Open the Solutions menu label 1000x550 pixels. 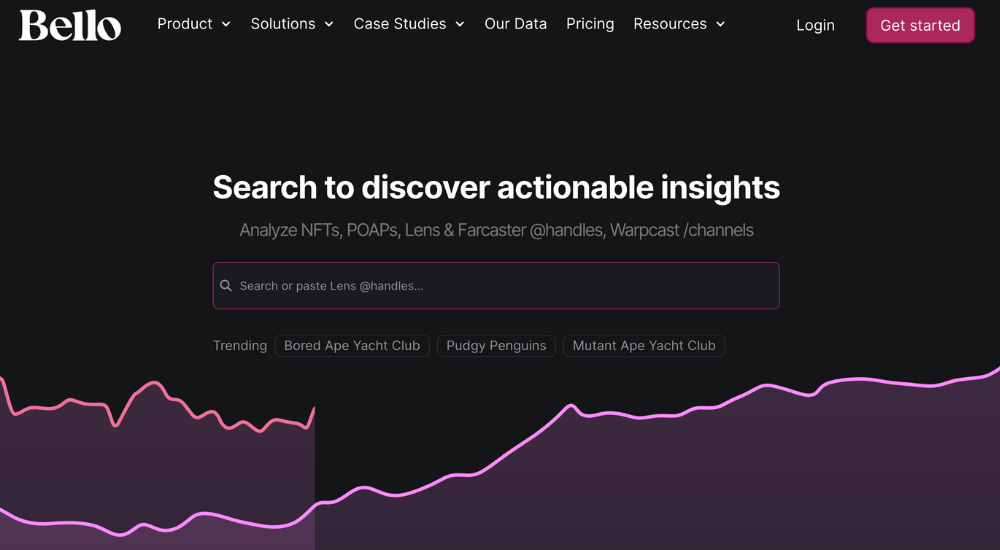[x=283, y=24]
